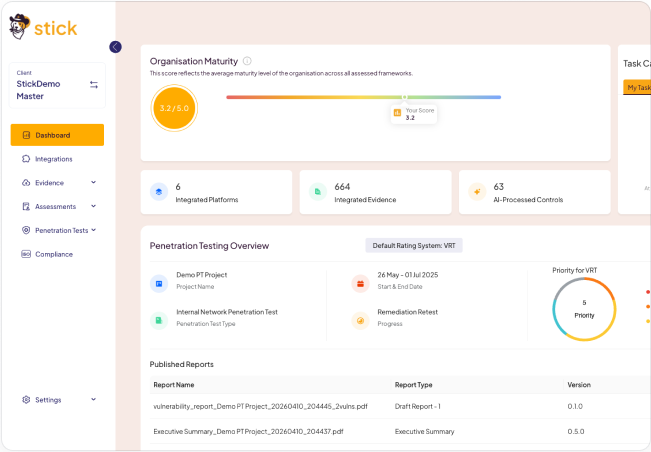This screenshot has width=651, height=452.
Task: Click the Evidence cloud icon
Action: coord(26,183)
